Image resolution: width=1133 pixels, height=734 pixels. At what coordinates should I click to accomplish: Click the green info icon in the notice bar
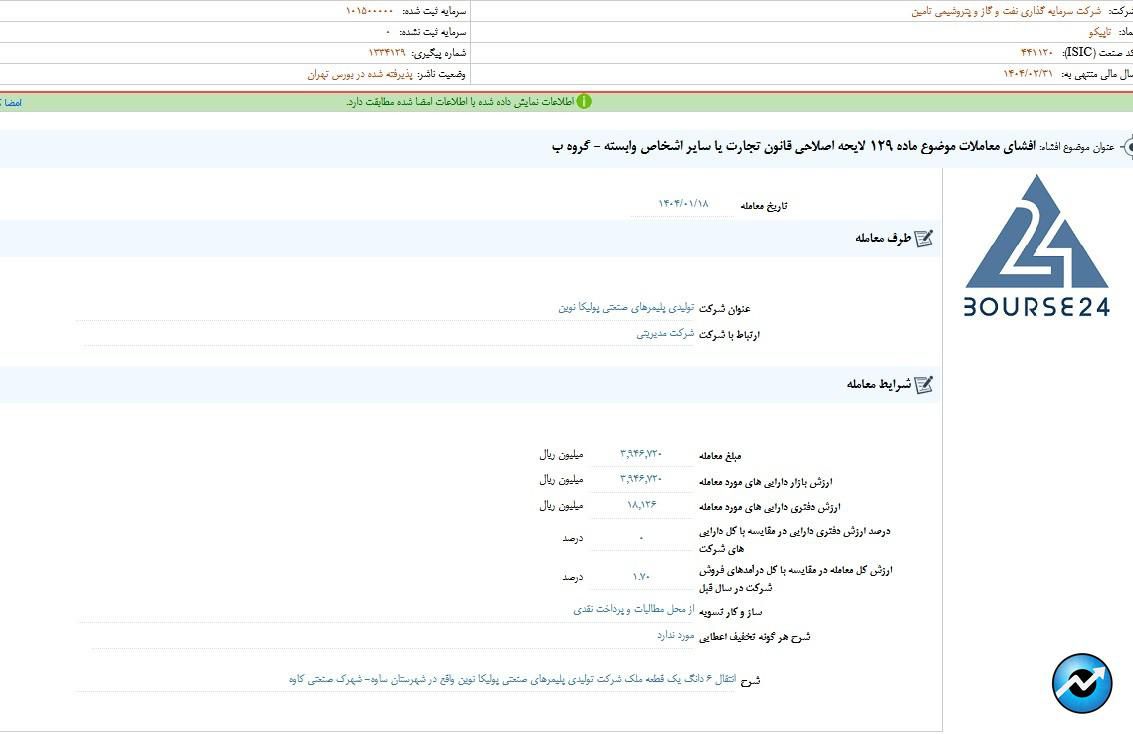tap(584, 102)
